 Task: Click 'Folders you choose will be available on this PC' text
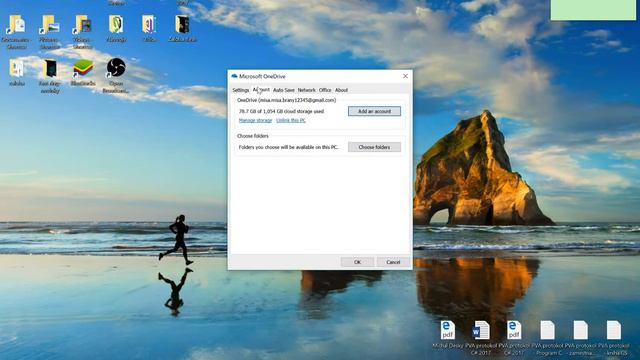pyautogui.click(x=288, y=147)
